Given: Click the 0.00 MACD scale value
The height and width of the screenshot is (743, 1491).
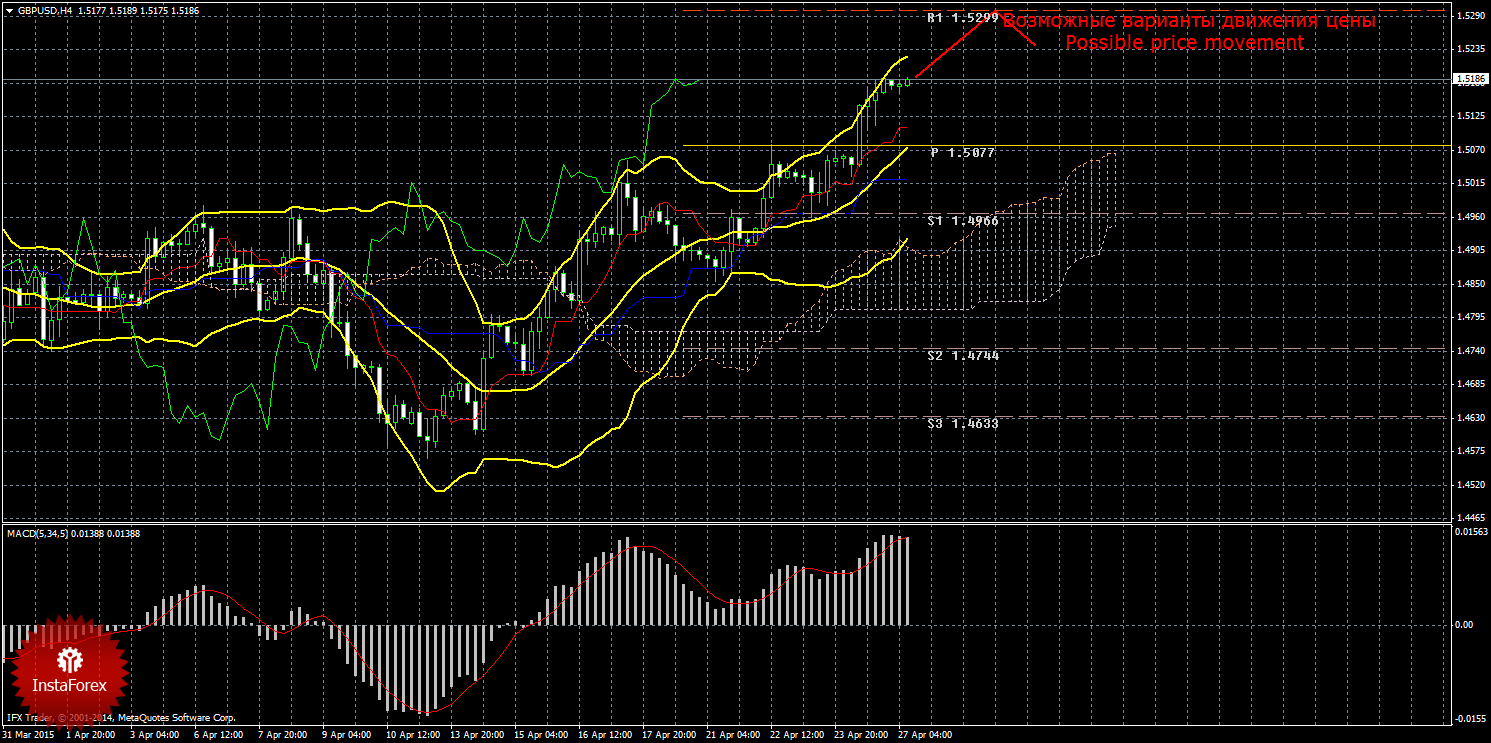Looking at the screenshot, I should (1464, 625).
